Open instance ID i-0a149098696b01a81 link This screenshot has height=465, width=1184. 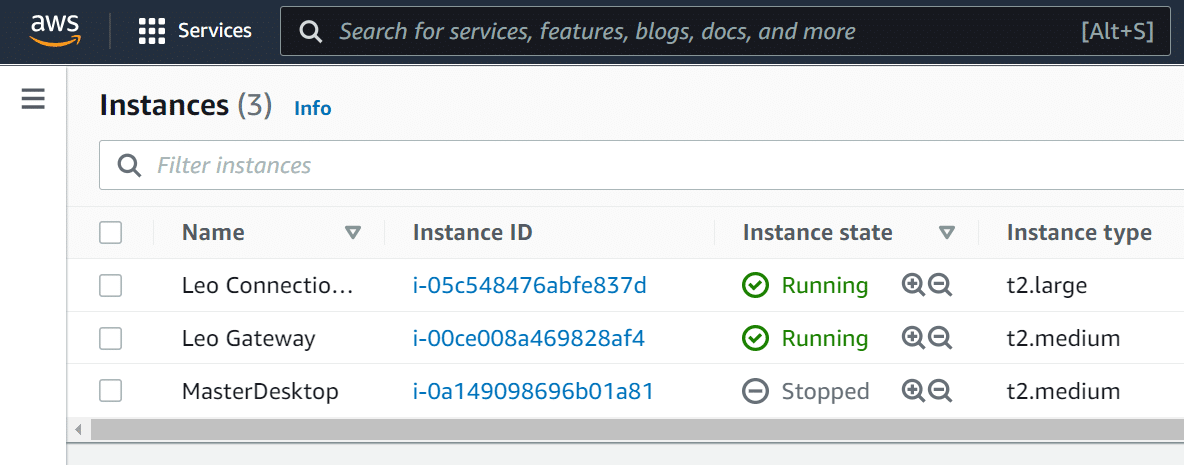[533, 391]
